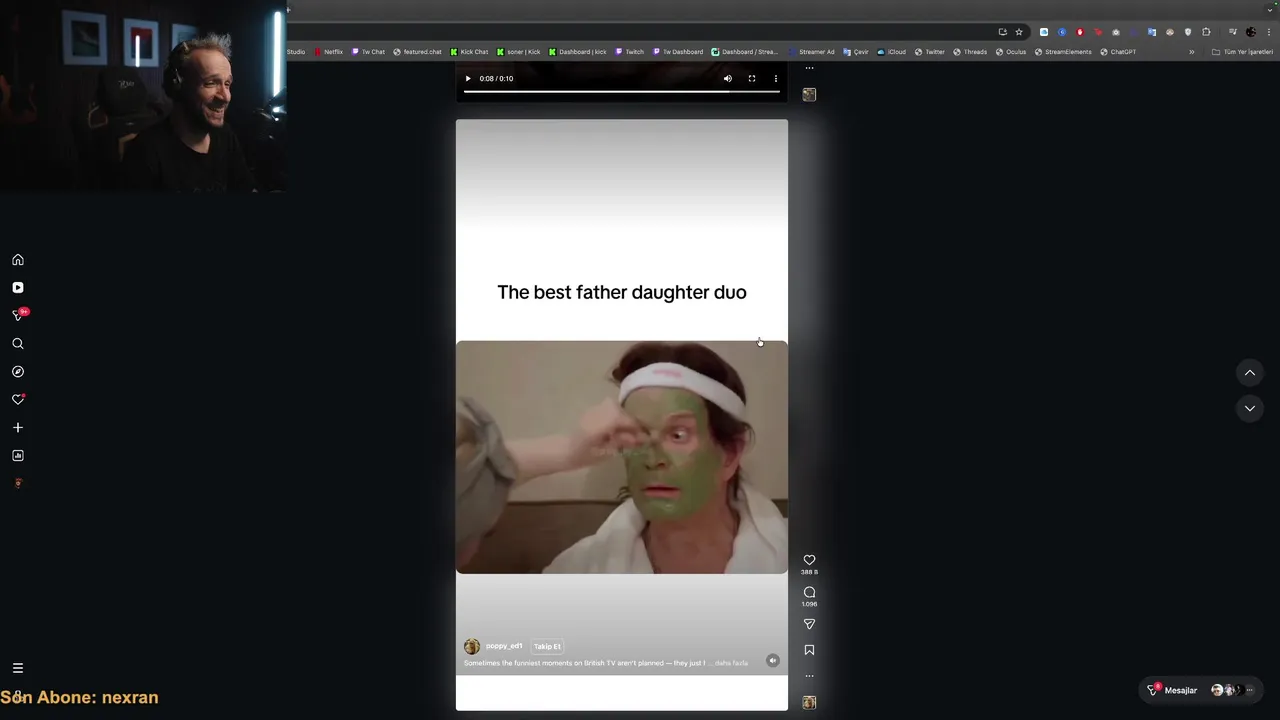The height and width of the screenshot is (720, 1280).
Task: Open sidebar profile avatar
Action: click(18, 484)
